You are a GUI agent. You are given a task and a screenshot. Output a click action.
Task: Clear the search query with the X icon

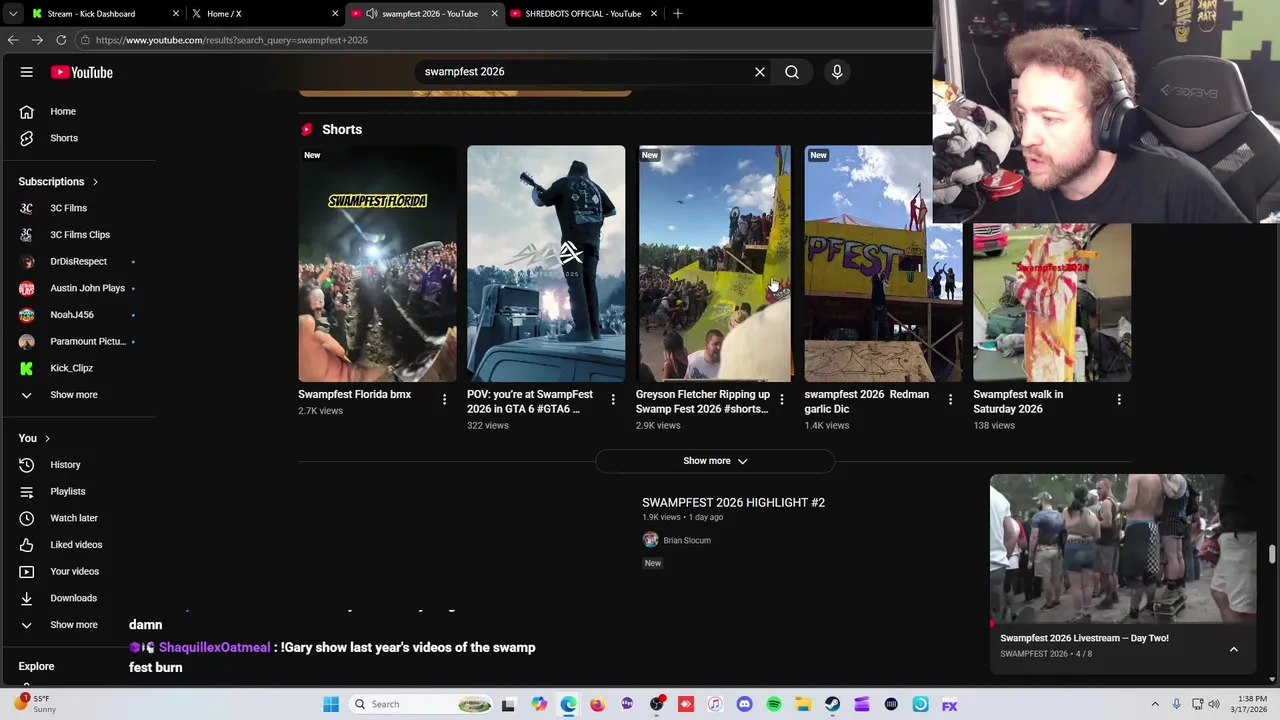coord(760,72)
